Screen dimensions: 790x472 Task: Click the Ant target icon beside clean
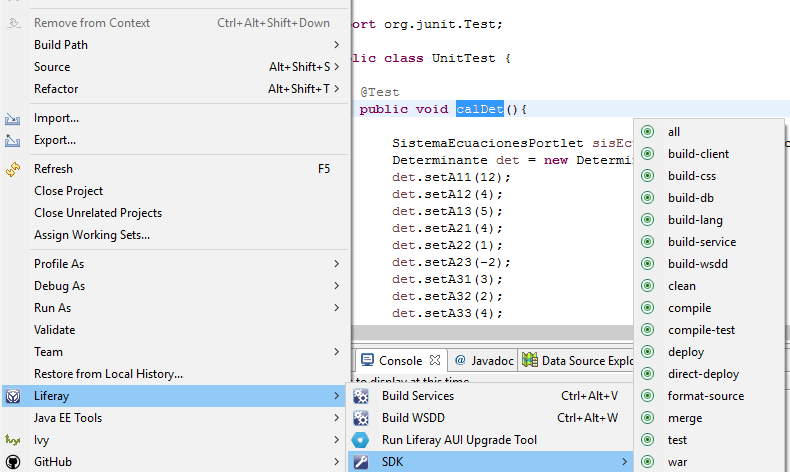coord(647,286)
